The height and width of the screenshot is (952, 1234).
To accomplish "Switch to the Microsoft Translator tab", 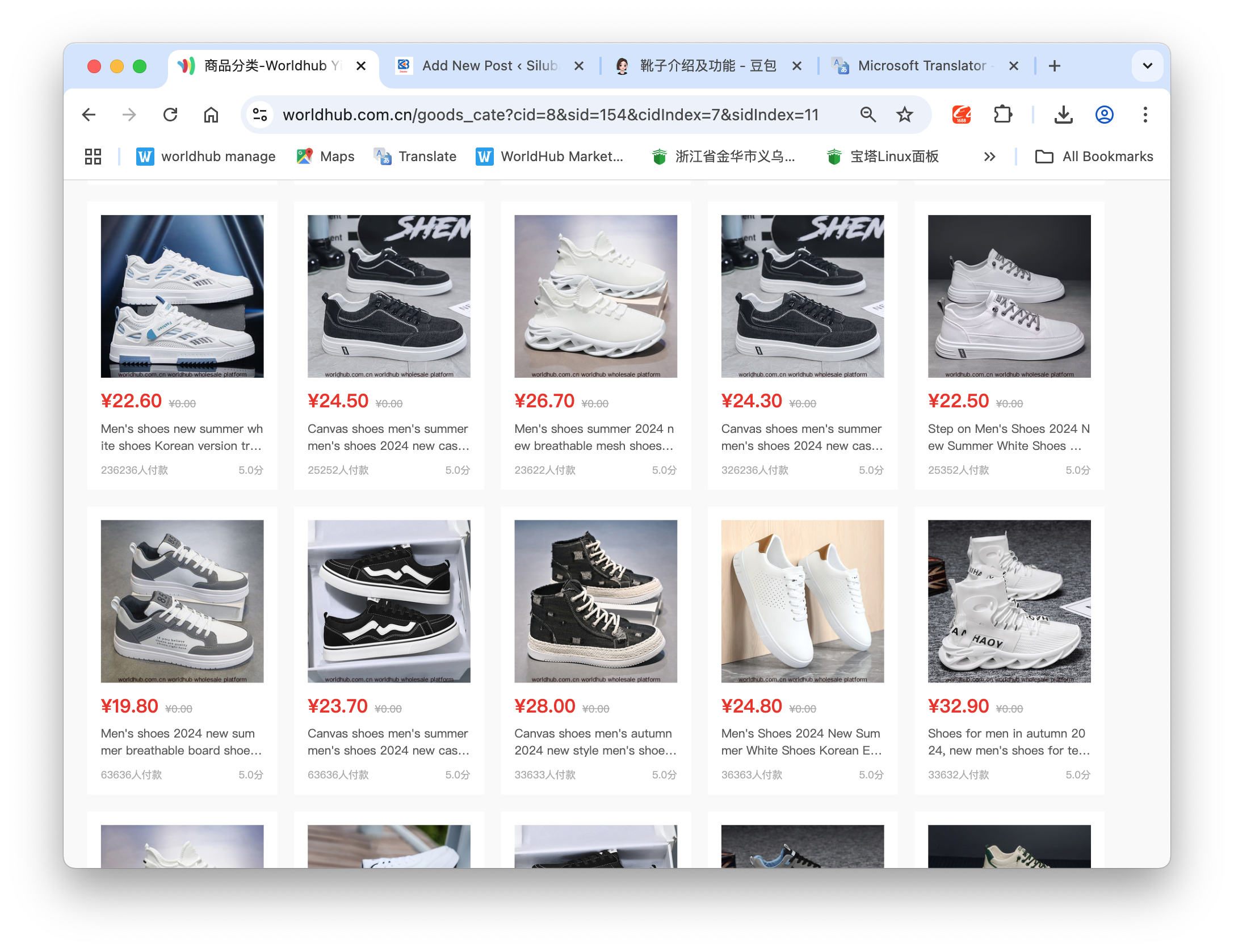I will pyautogui.click(x=921, y=66).
